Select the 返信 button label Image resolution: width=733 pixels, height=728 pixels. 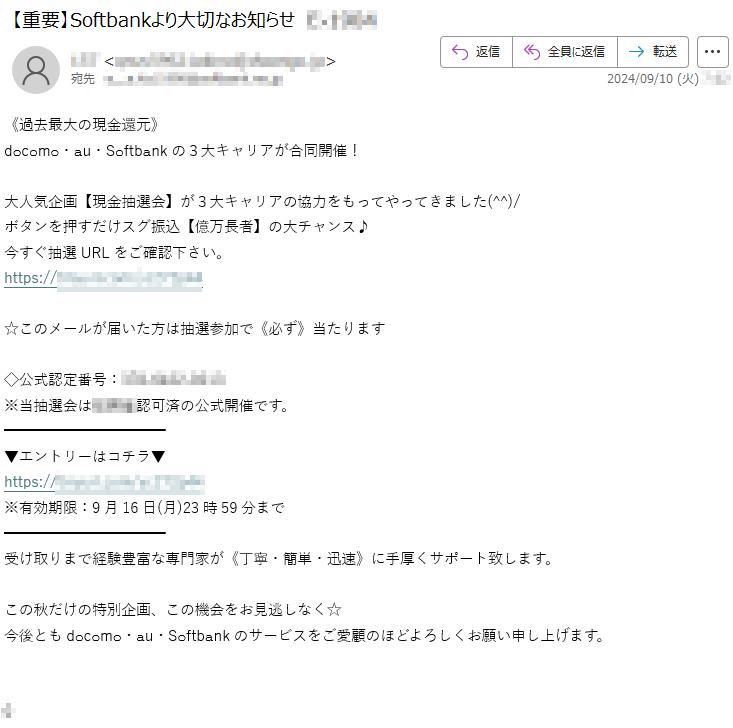(x=488, y=52)
